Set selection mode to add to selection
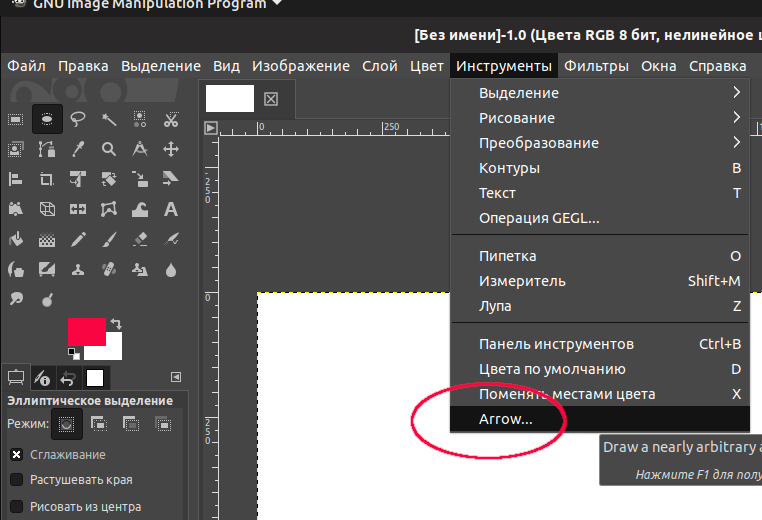Viewport: 762px width, 520px height. point(99,424)
